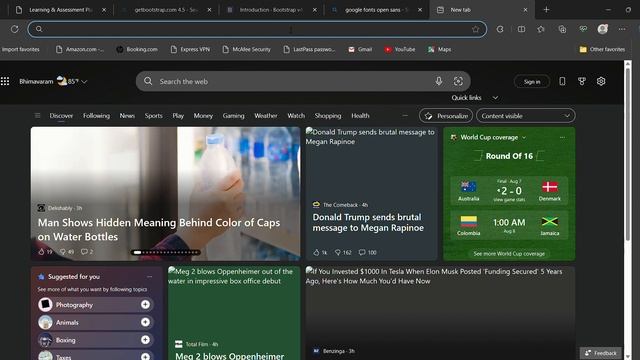Screen dimensions: 640x360
Task: Open a new browser tab
Action: 546,10
